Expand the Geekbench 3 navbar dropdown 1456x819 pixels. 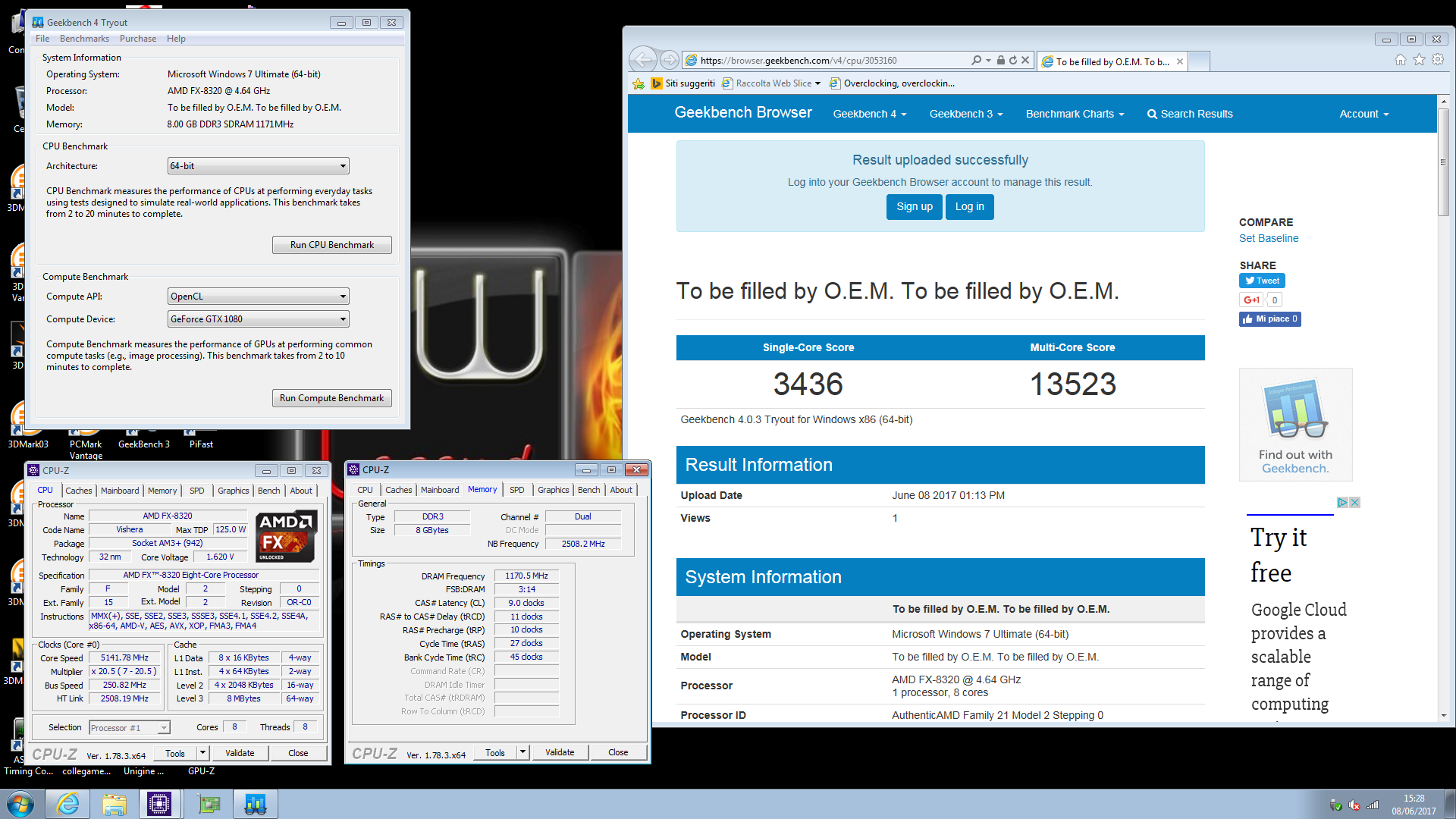966,114
